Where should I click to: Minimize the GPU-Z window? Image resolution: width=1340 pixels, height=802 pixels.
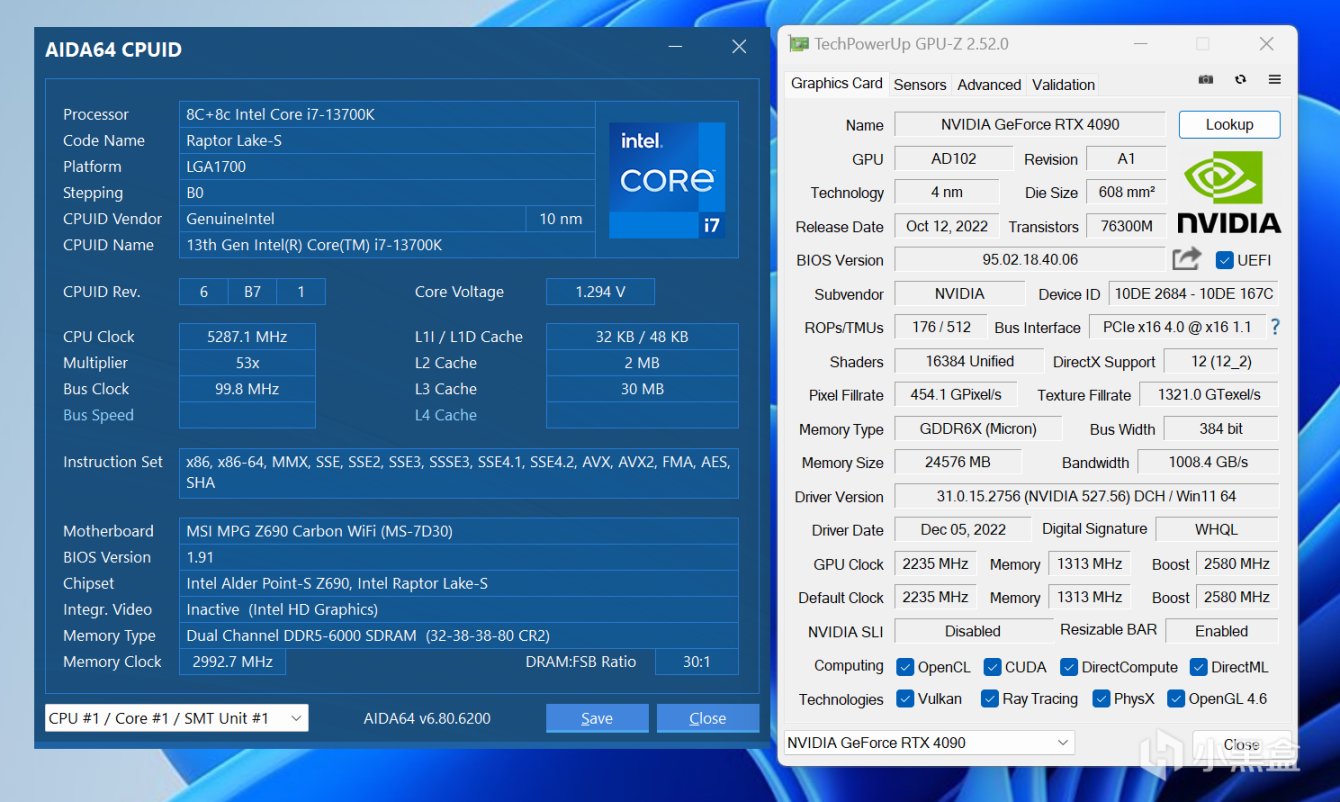click(1141, 44)
